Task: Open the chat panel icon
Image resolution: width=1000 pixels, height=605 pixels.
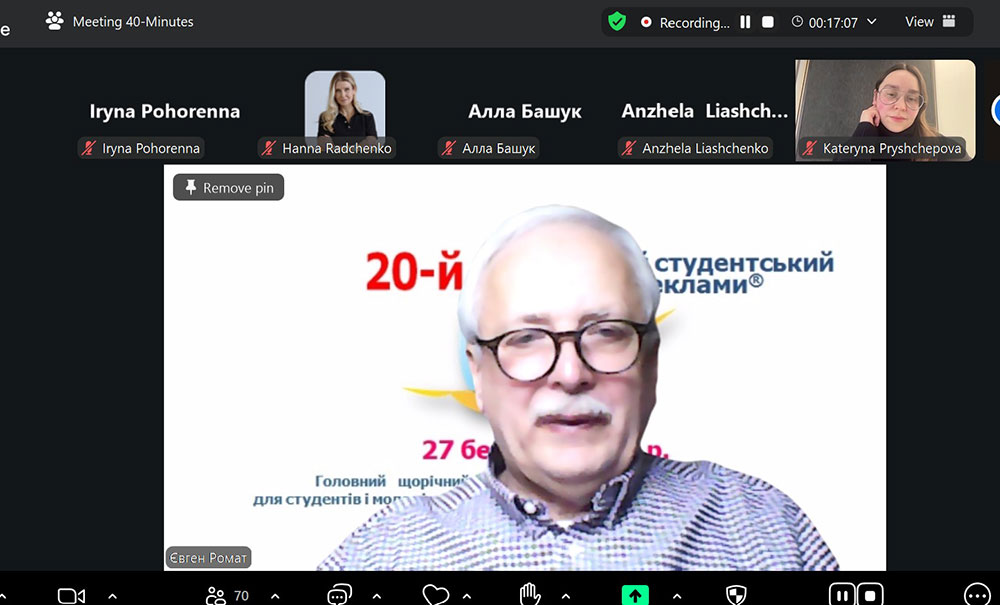Action: pyautogui.click(x=339, y=595)
